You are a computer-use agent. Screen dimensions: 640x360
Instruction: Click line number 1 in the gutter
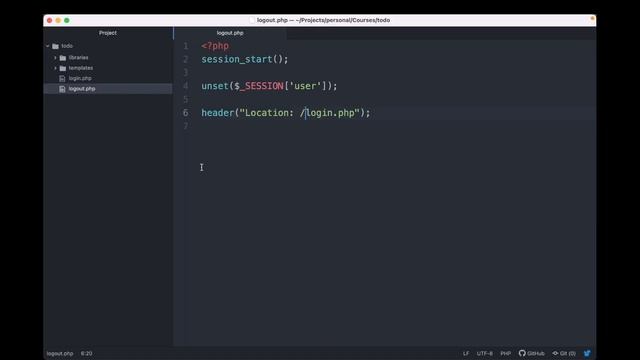(186, 46)
